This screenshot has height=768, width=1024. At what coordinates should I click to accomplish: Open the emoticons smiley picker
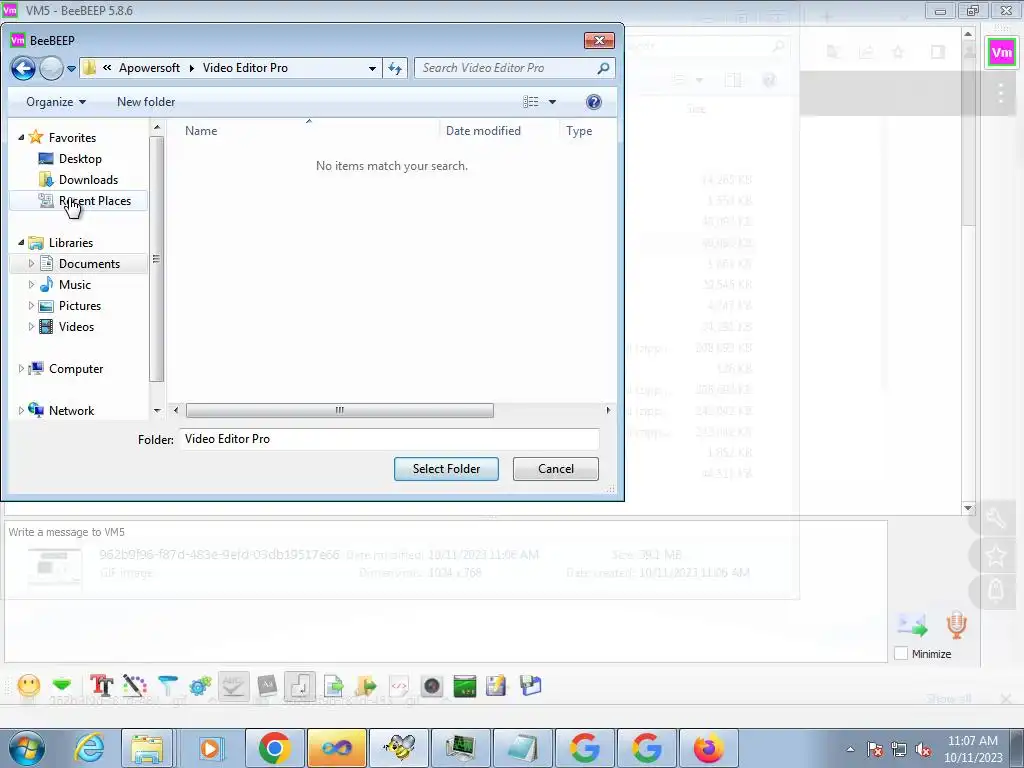[x=29, y=686]
